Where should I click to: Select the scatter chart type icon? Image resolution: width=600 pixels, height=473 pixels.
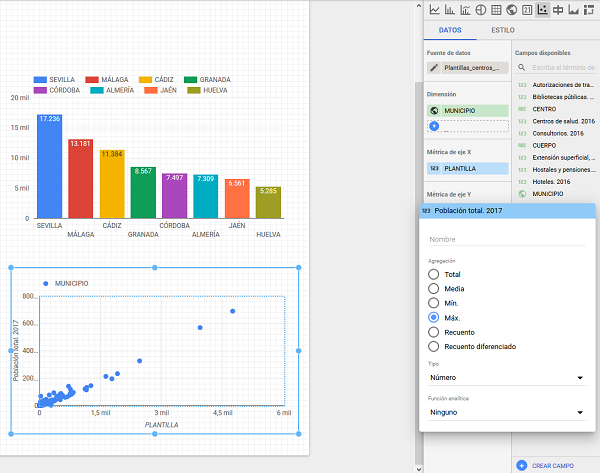click(543, 10)
